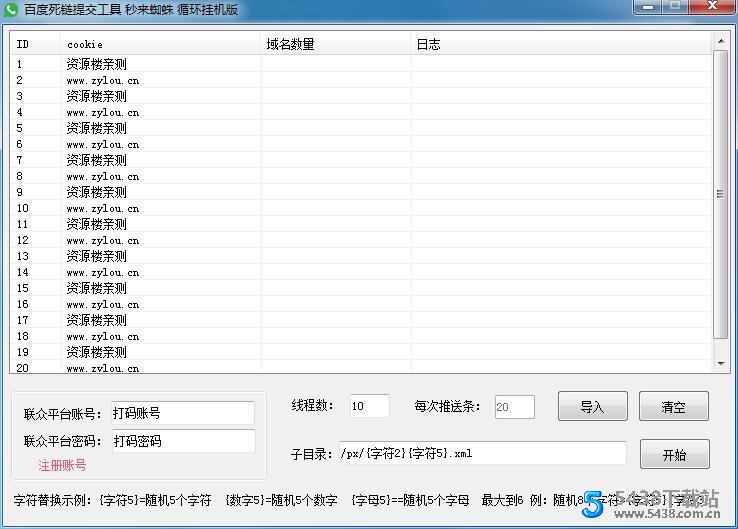Select row 10 www.zylou.cn entry

pyautogui.click(x=361, y=208)
